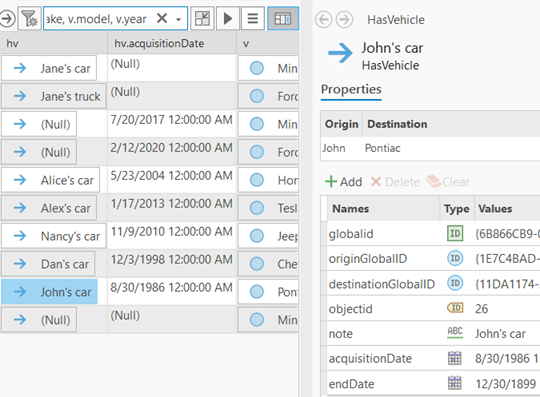Edit the query text input field
540x397 pixels.
pyautogui.click(x=99, y=18)
